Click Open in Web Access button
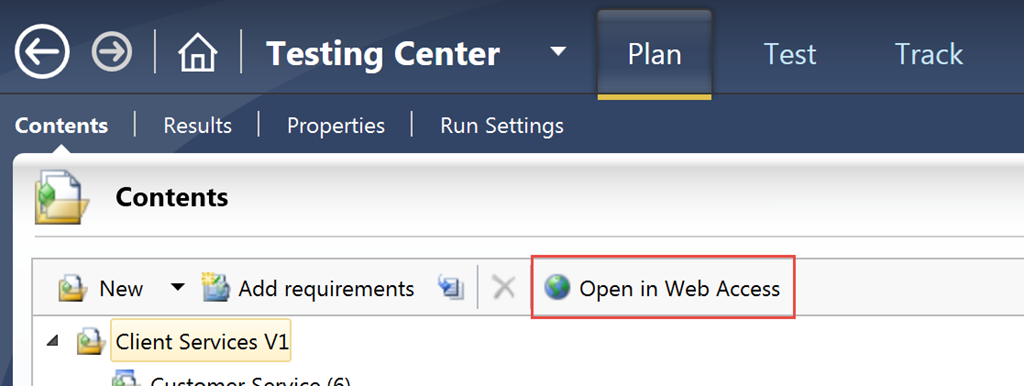This screenshot has width=1024, height=386. tap(662, 288)
